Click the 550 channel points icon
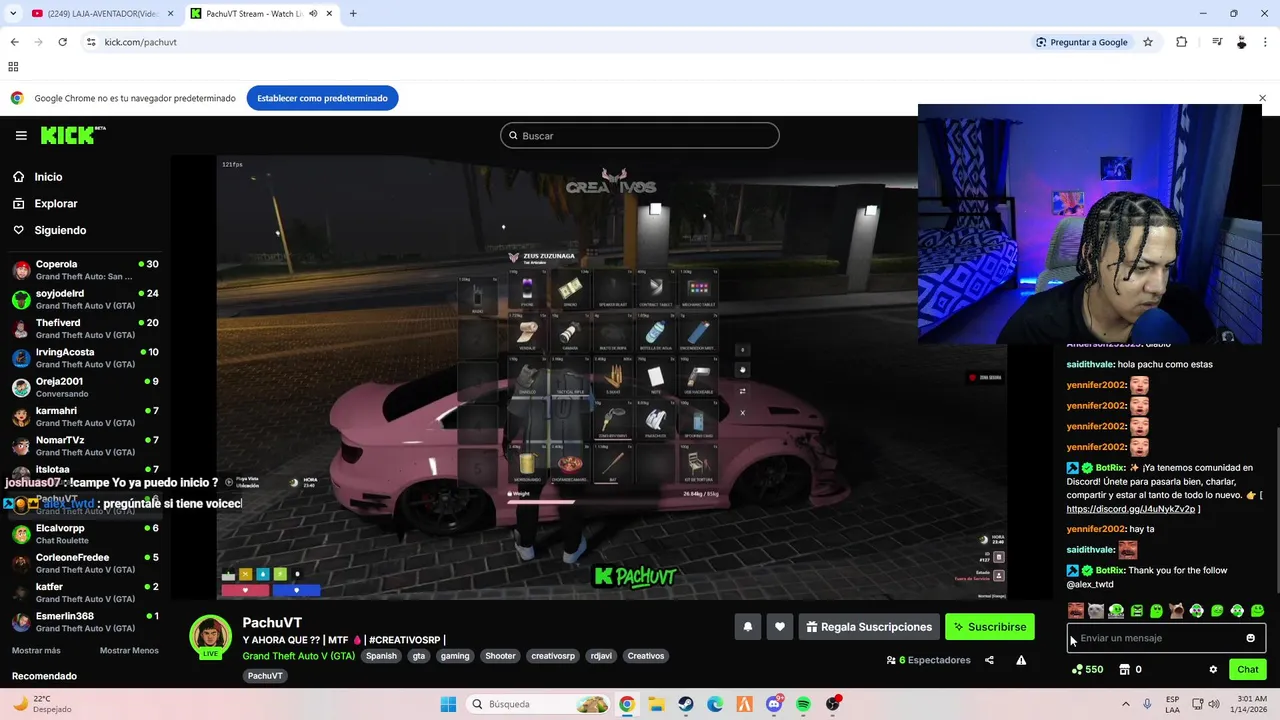This screenshot has height=720, width=1280. point(1077,670)
